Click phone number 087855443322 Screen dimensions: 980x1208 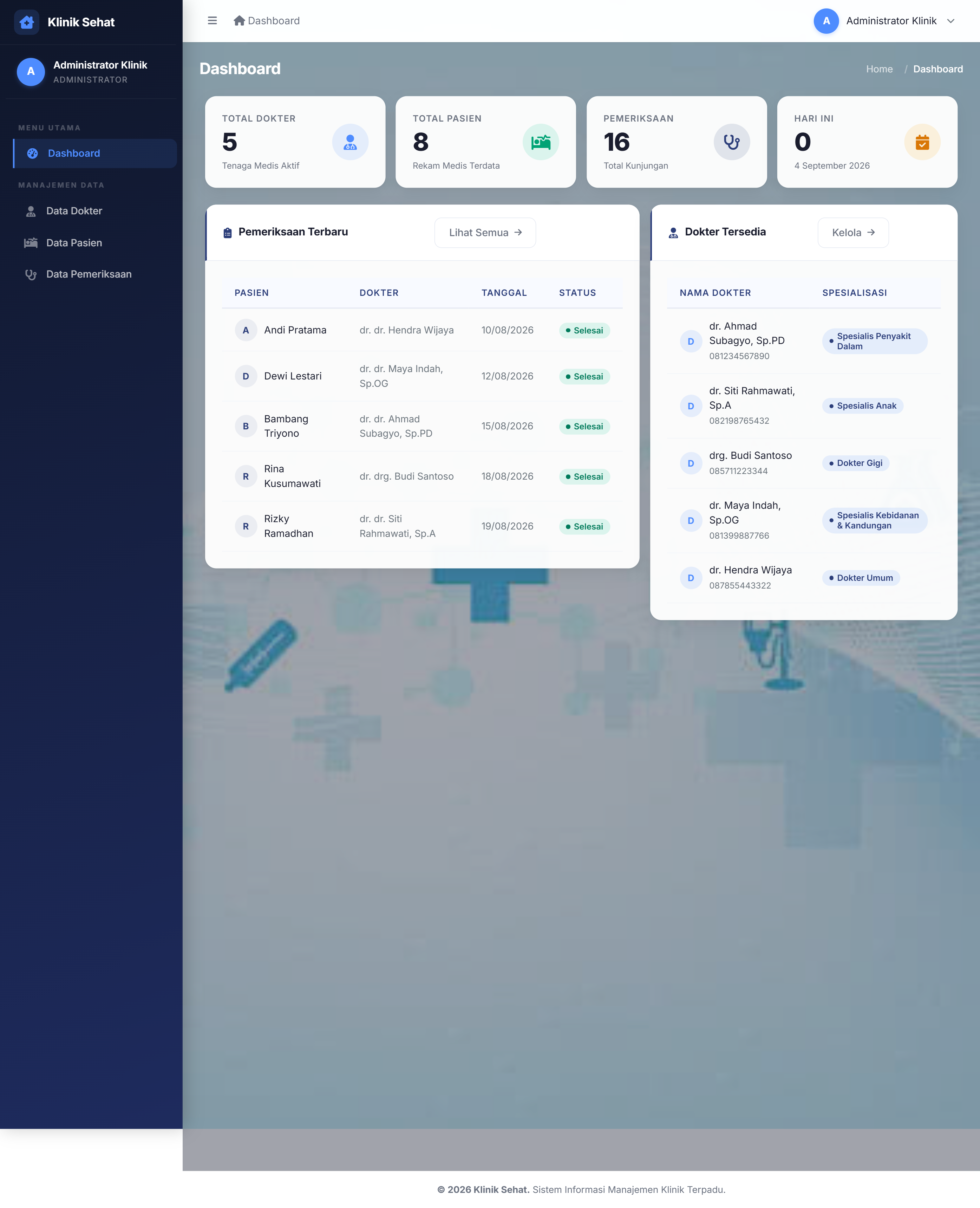pyautogui.click(x=739, y=586)
